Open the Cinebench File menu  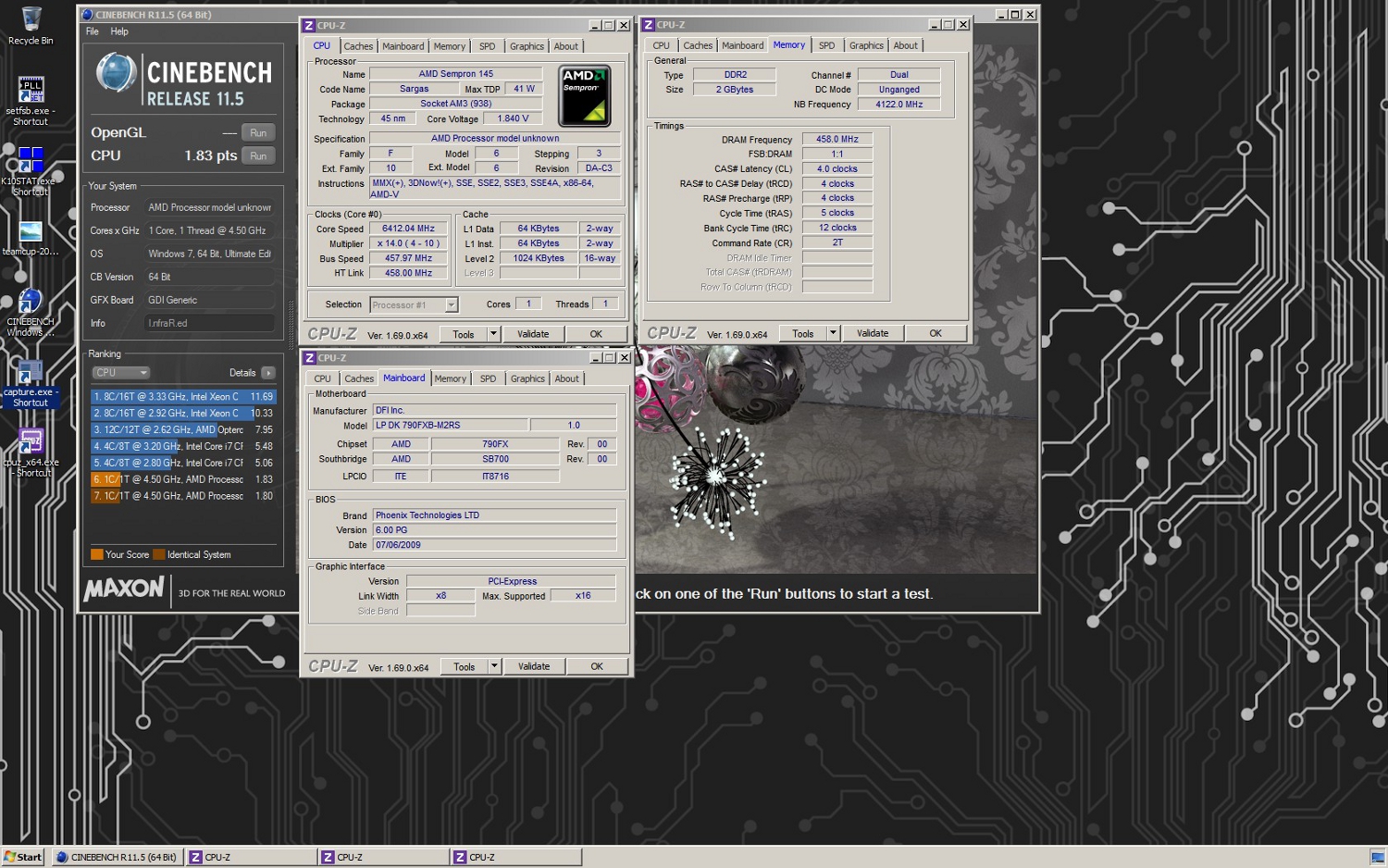click(x=93, y=31)
